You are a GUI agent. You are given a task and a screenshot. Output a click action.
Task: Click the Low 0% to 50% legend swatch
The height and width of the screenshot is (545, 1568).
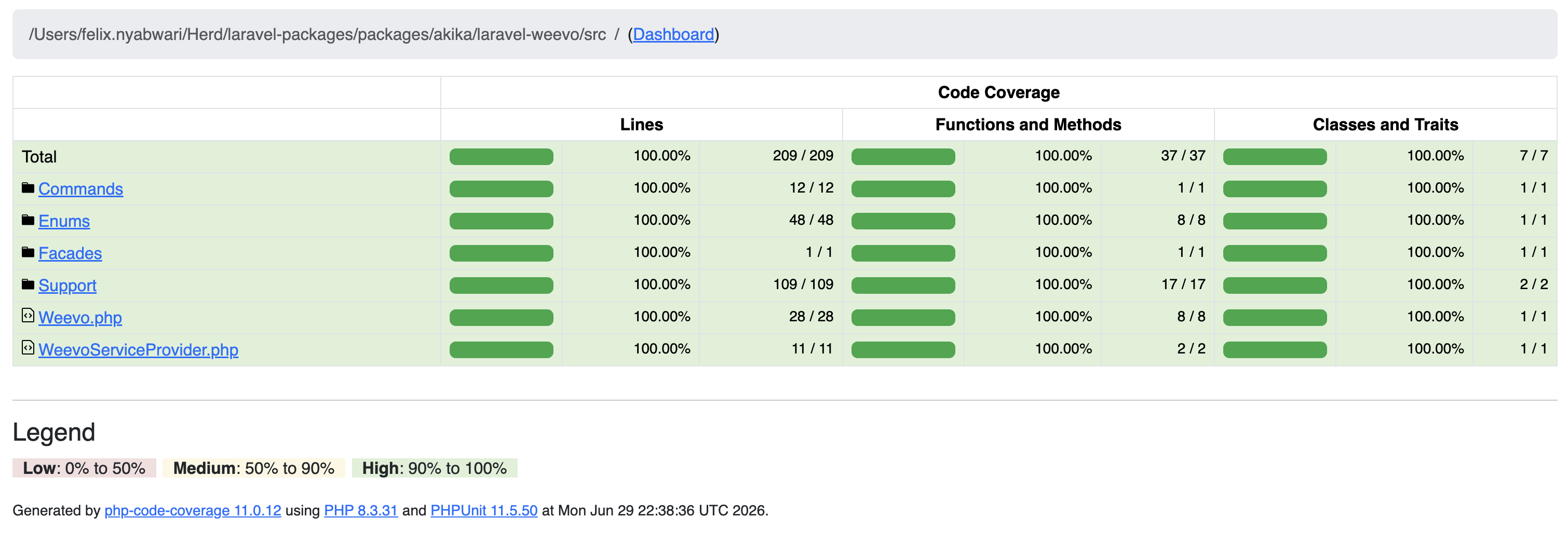tap(84, 468)
